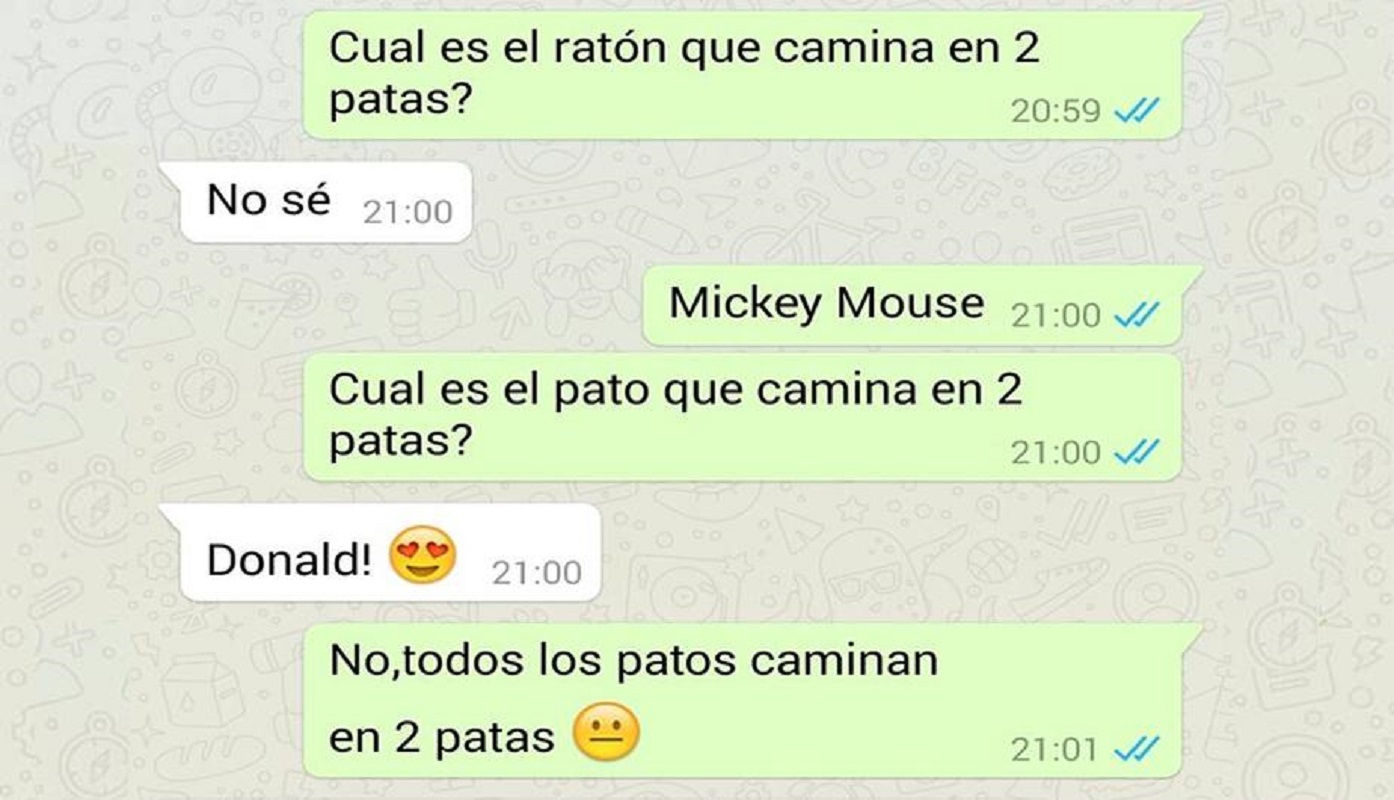This screenshot has height=800, width=1394.
Task: Select the 'No sé' reply bubble
Action: pos(315,201)
